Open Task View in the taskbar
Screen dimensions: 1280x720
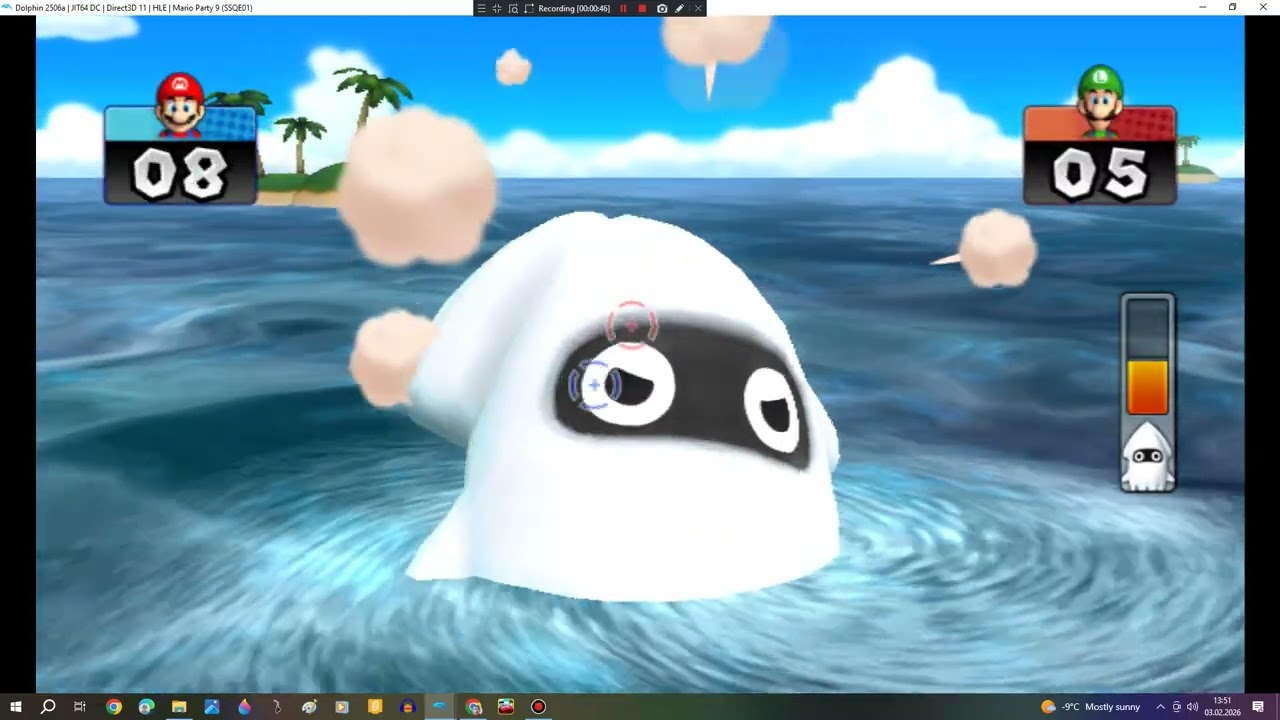coord(80,707)
